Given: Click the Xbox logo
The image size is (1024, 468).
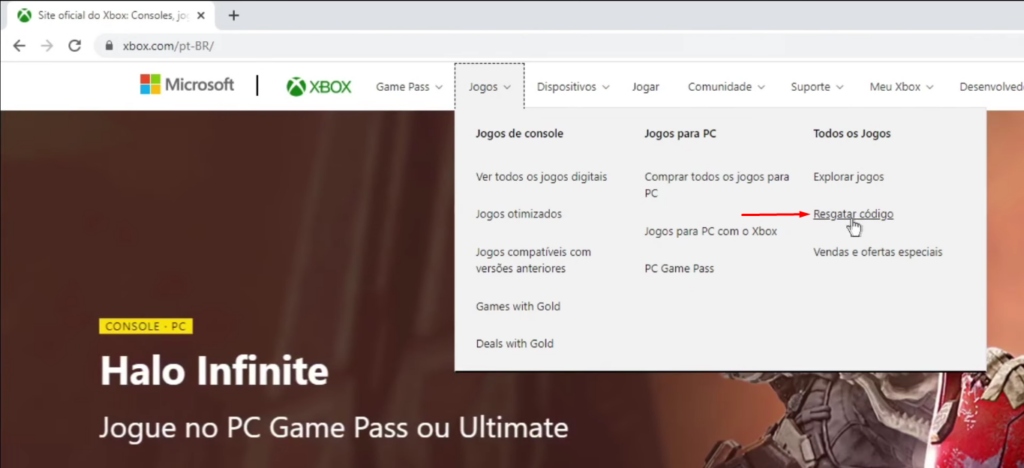Looking at the screenshot, I should click(x=319, y=87).
